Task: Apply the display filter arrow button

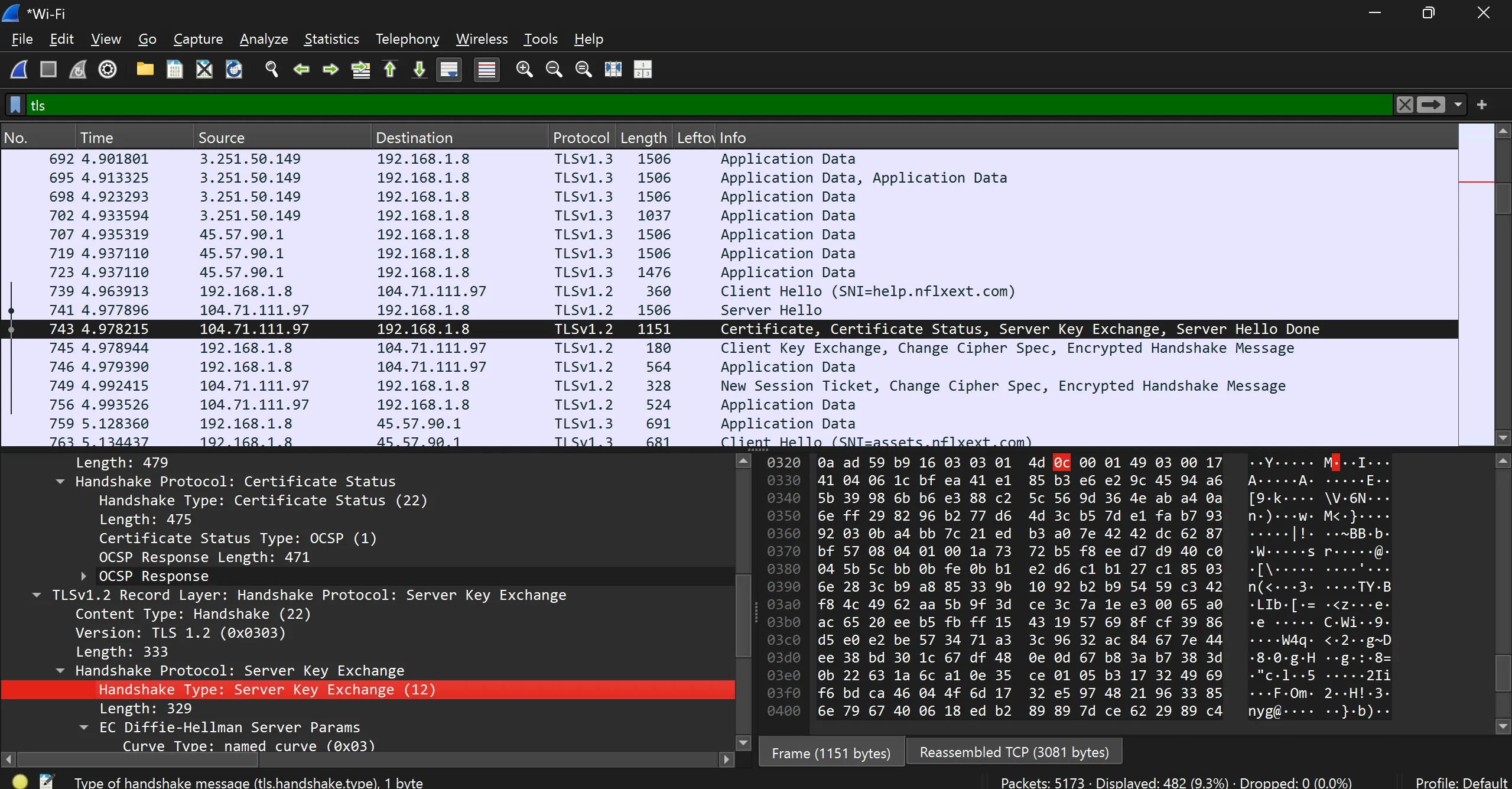Action: click(x=1430, y=105)
